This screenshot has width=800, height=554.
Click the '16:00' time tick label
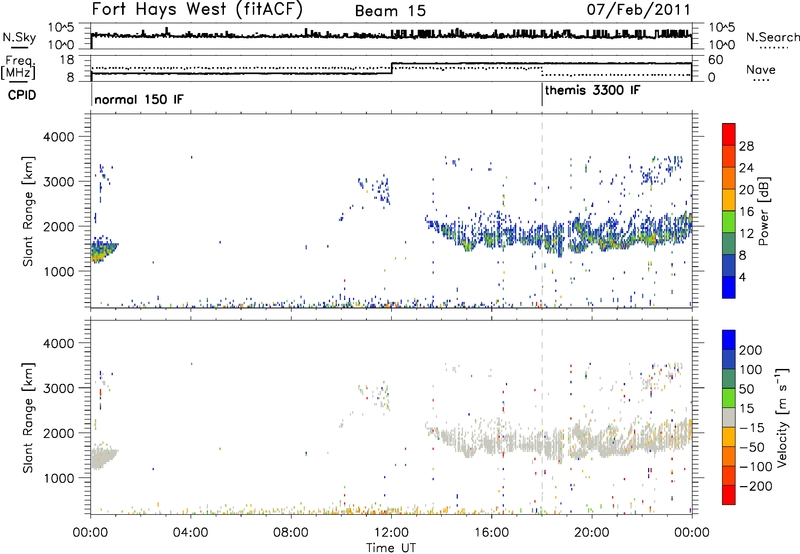point(491,532)
